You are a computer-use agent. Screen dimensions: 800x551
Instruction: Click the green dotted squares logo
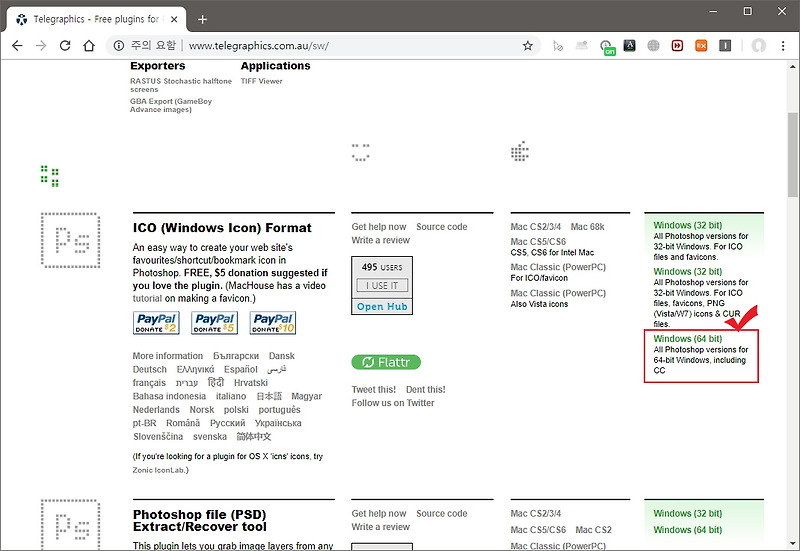(x=49, y=176)
